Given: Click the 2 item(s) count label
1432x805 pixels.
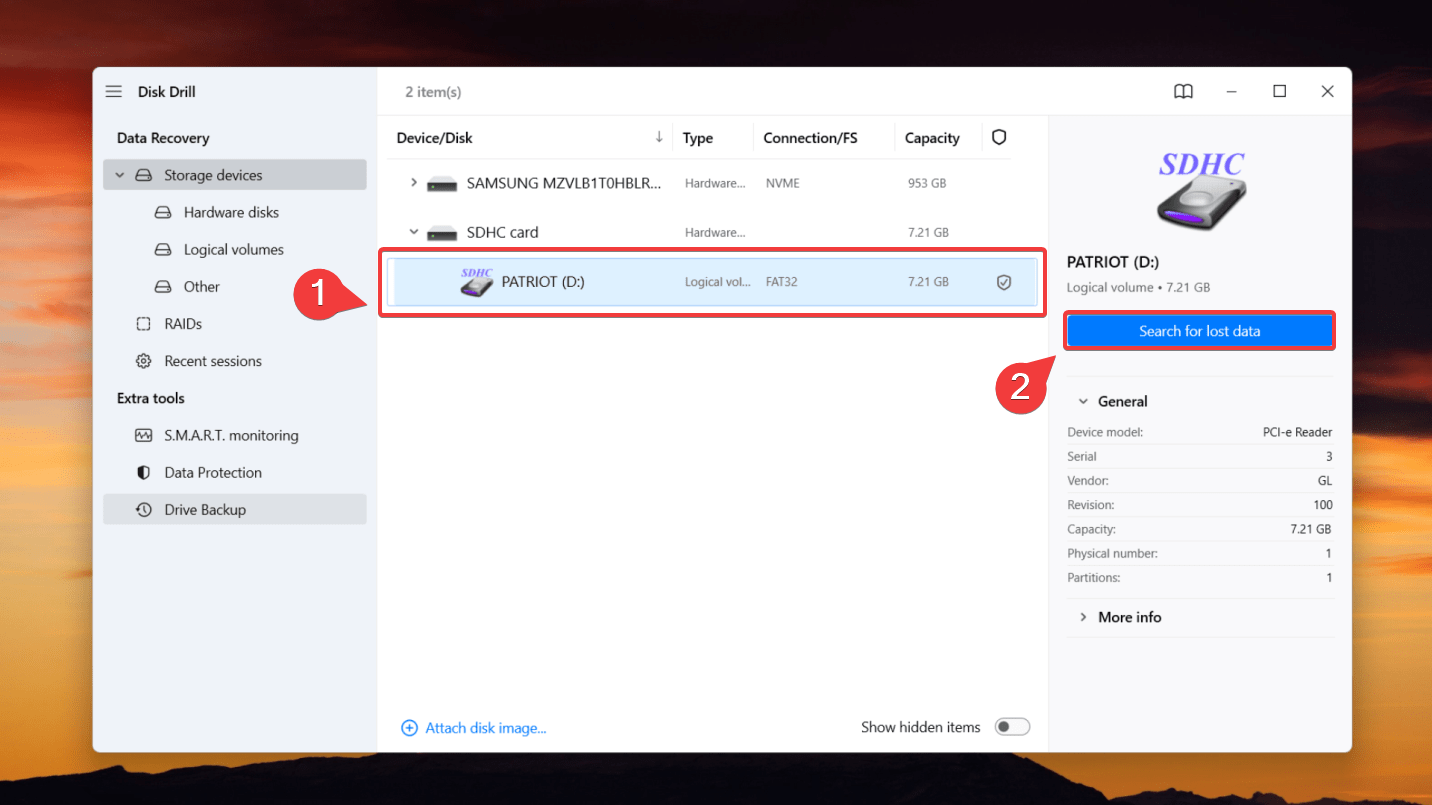Looking at the screenshot, I should coord(433,92).
